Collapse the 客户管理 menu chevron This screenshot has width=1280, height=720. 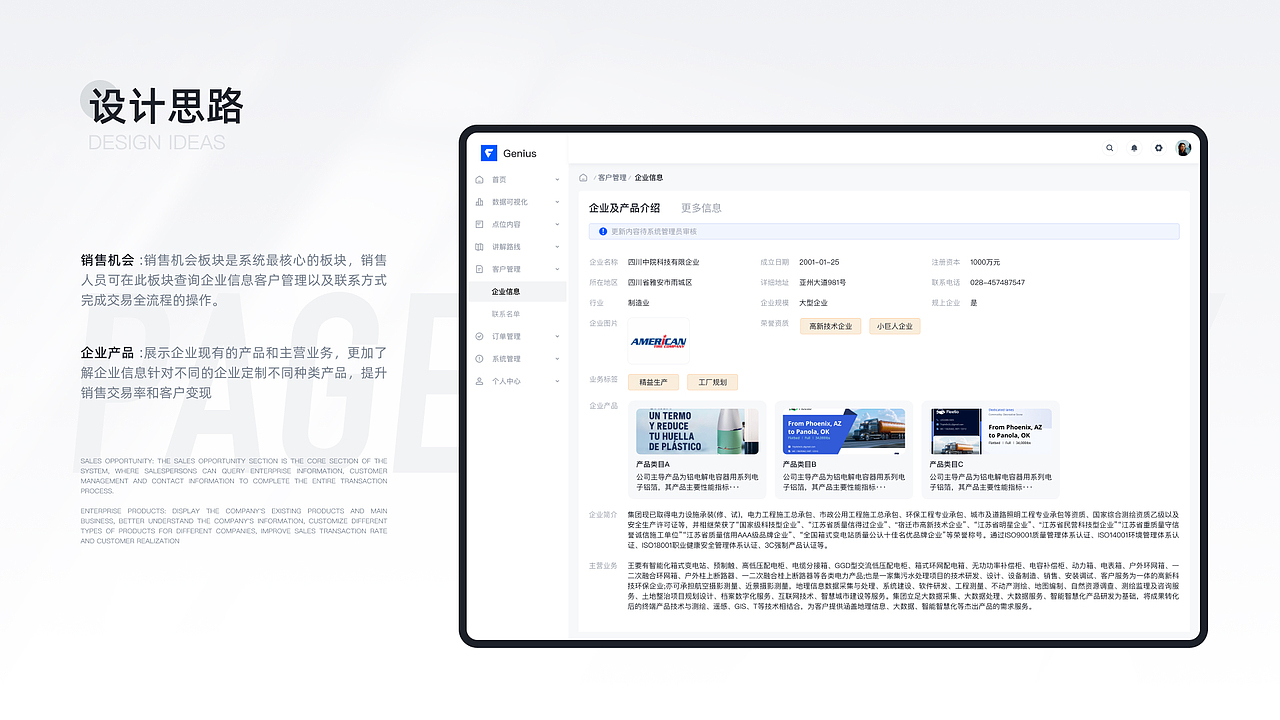pos(557,269)
